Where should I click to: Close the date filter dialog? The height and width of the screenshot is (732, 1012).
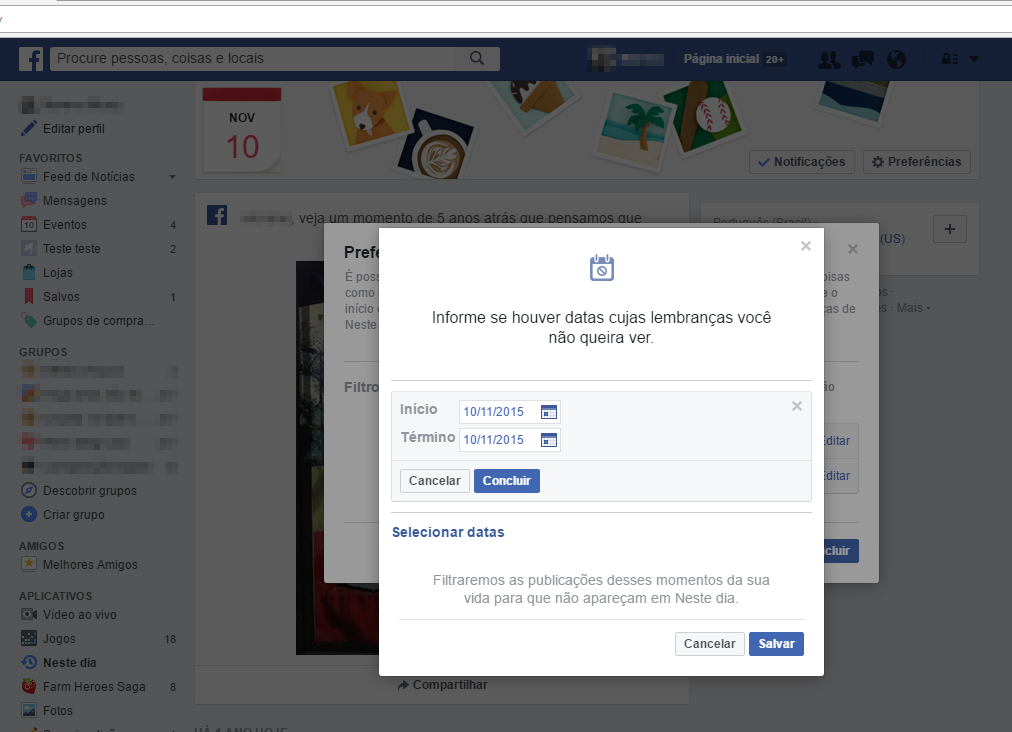[806, 246]
